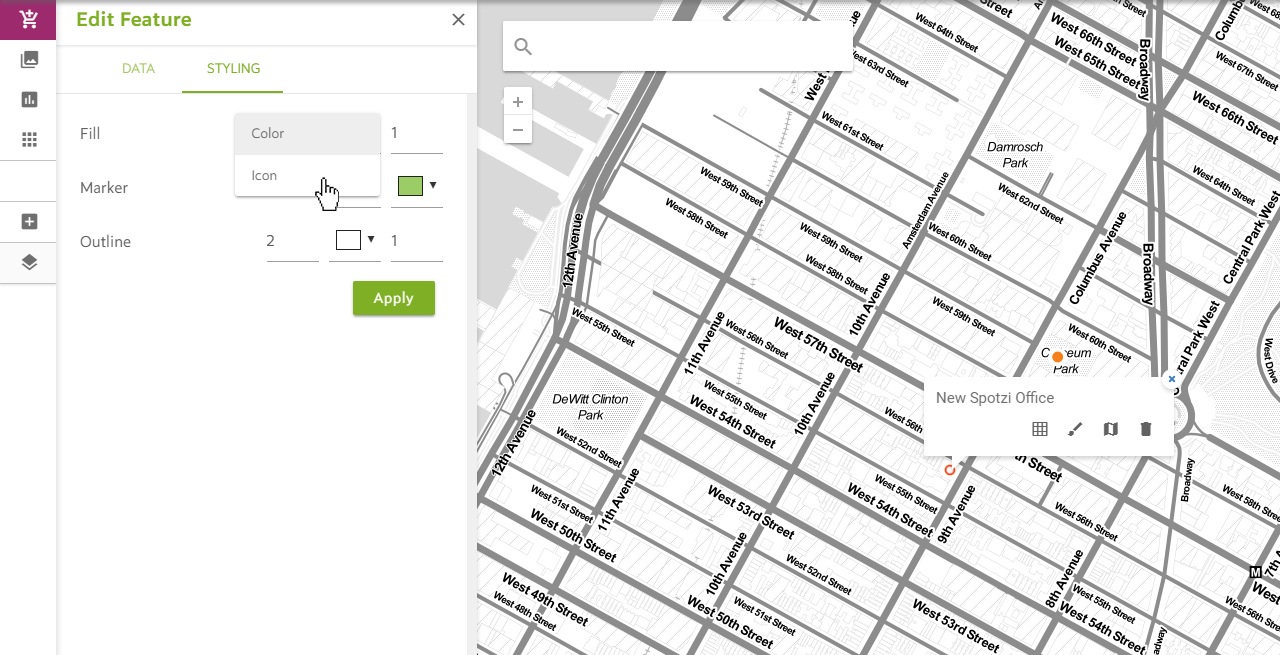
Task: Click the Damrosch Park map label
Action: [1015, 154]
